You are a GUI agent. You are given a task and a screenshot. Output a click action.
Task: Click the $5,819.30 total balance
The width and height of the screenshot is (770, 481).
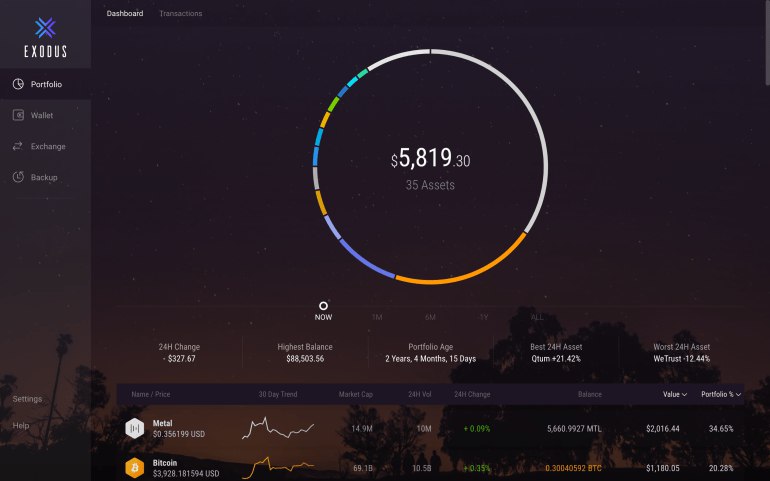(x=430, y=158)
